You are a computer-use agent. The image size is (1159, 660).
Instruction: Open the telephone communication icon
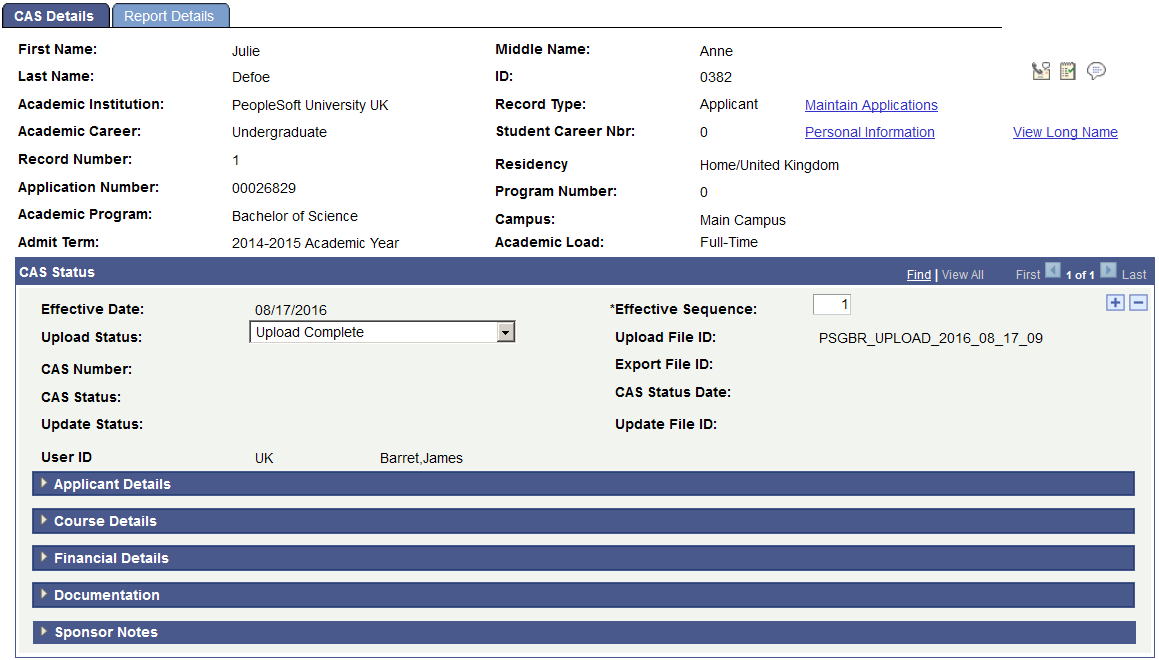tap(1041, 71)
